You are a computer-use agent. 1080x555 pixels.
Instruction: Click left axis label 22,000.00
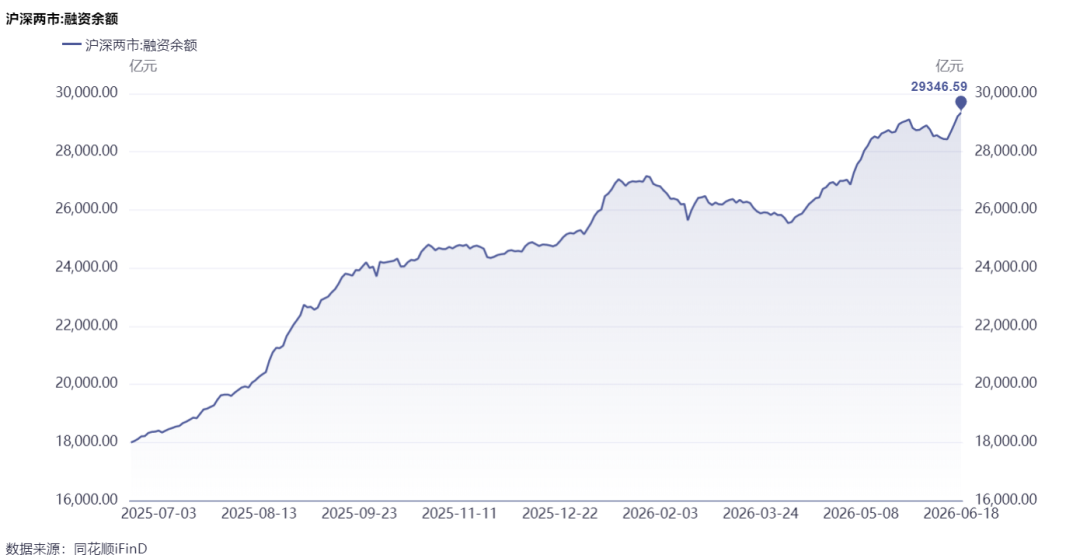coord(87,326)
